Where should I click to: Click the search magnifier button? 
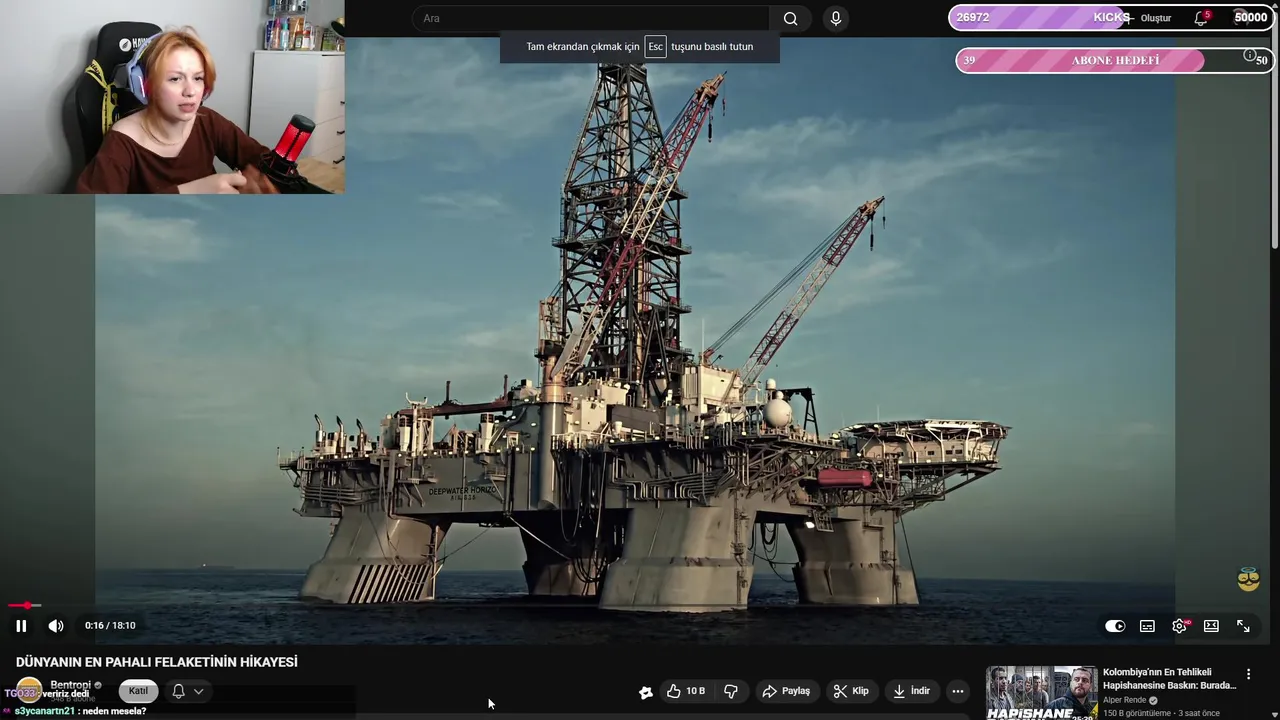tap(790, 18)
